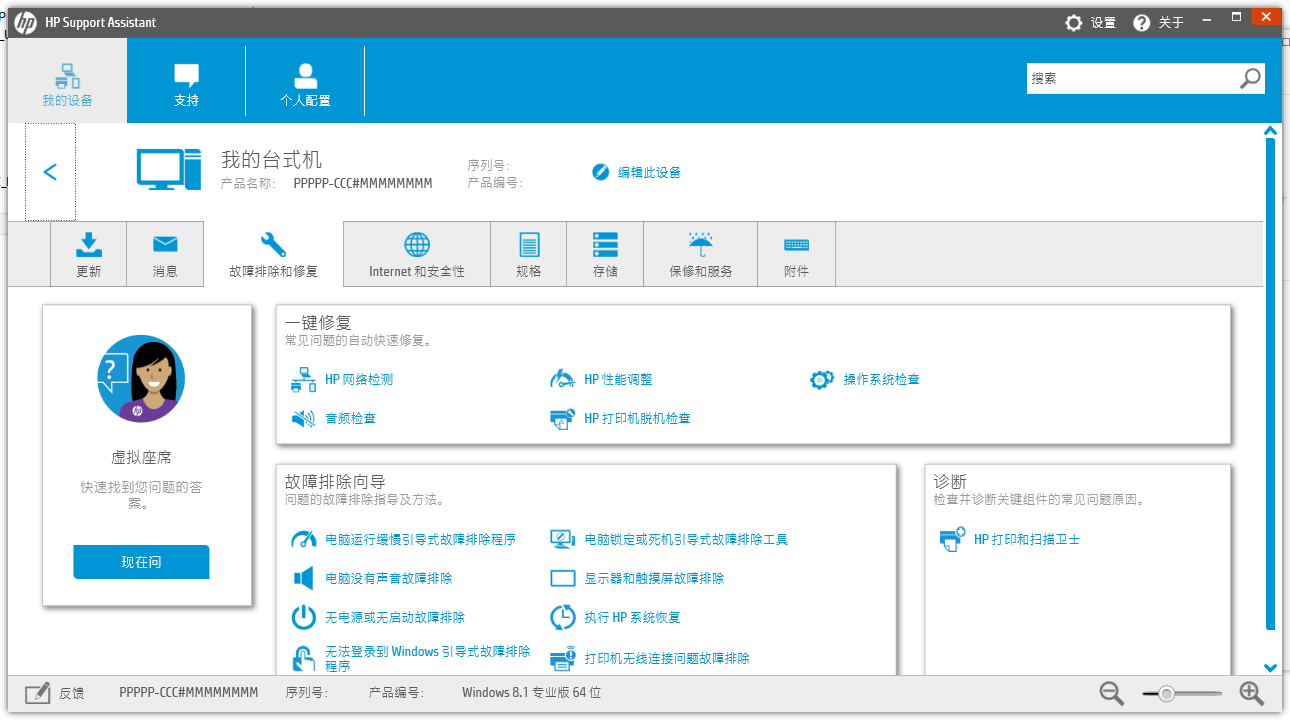
Task: Adjust the zoom slider in the status bar
Action: (1167, 692)
